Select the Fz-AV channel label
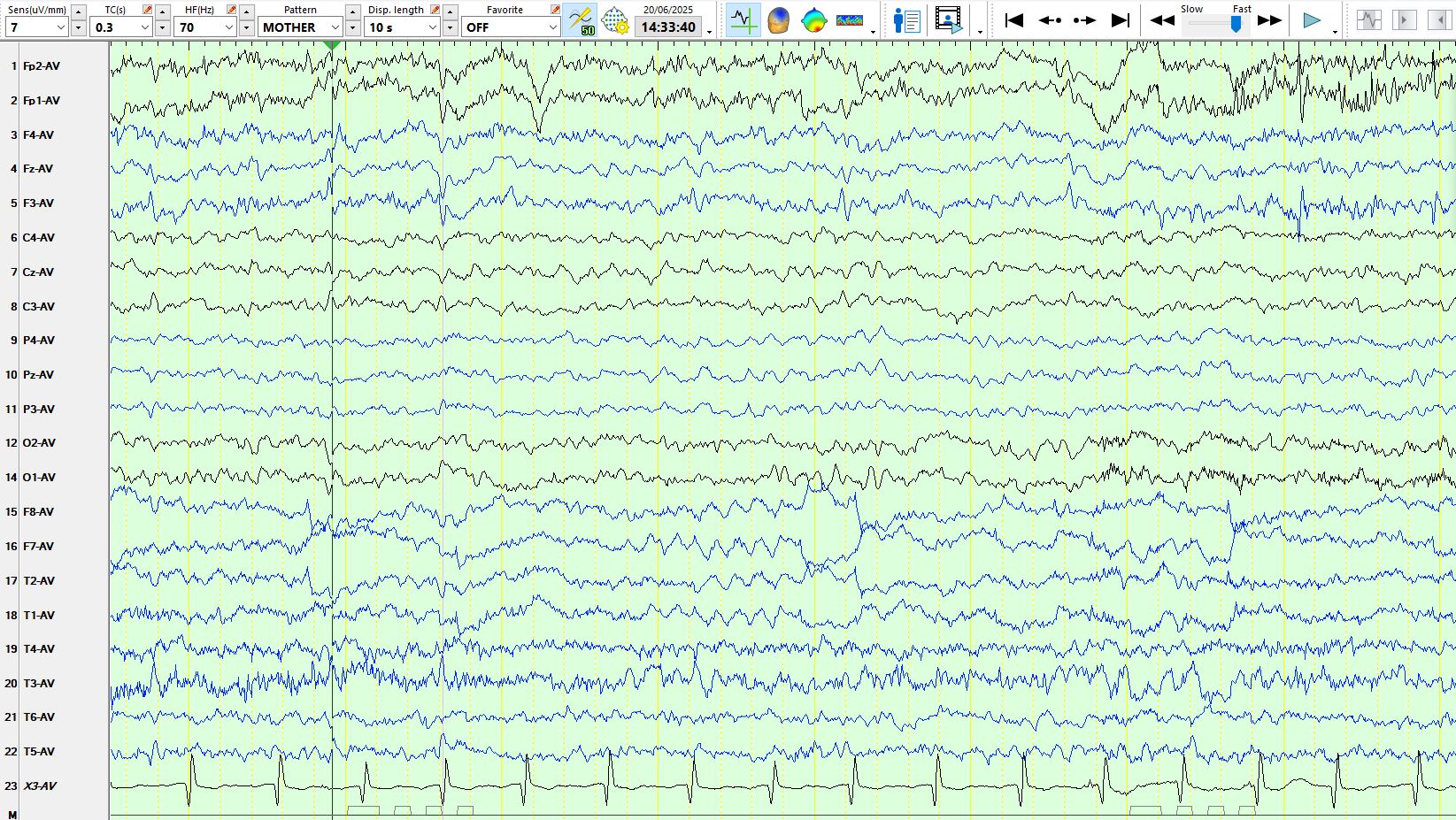The height and width of the screenshot is (820, 1456). point(38,169)
